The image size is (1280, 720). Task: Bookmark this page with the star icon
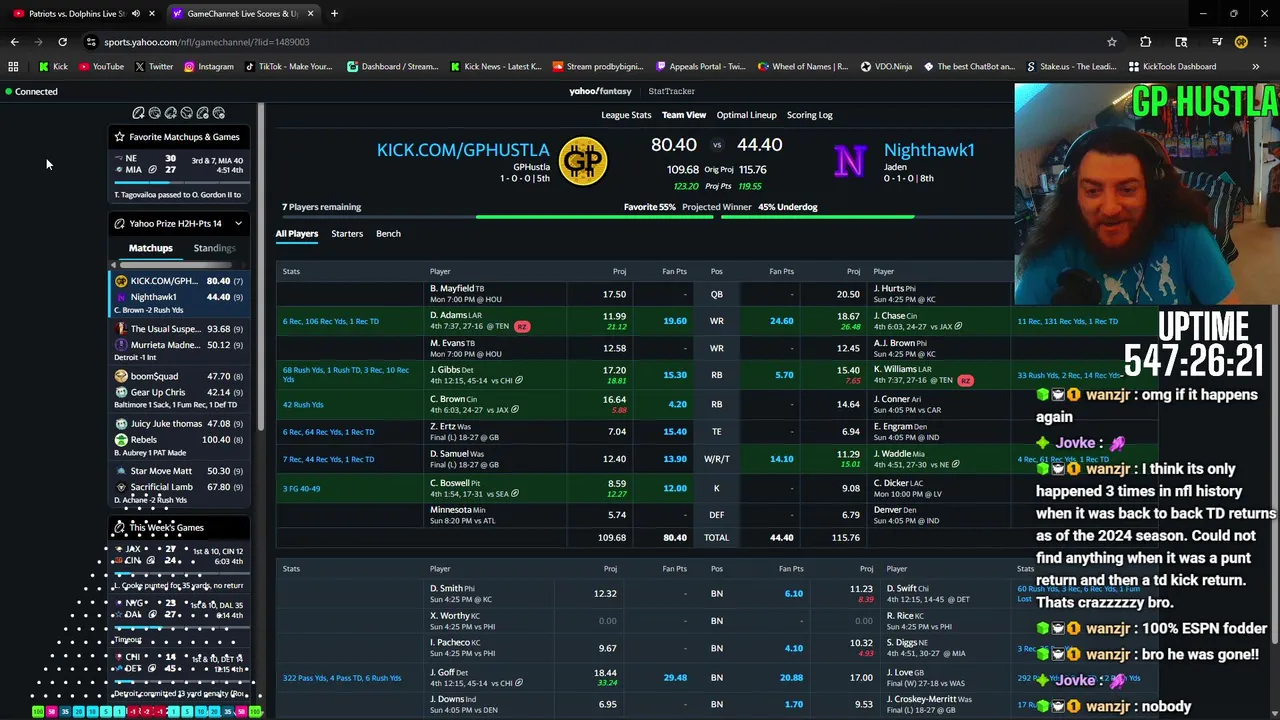(x=1111, y=42)
